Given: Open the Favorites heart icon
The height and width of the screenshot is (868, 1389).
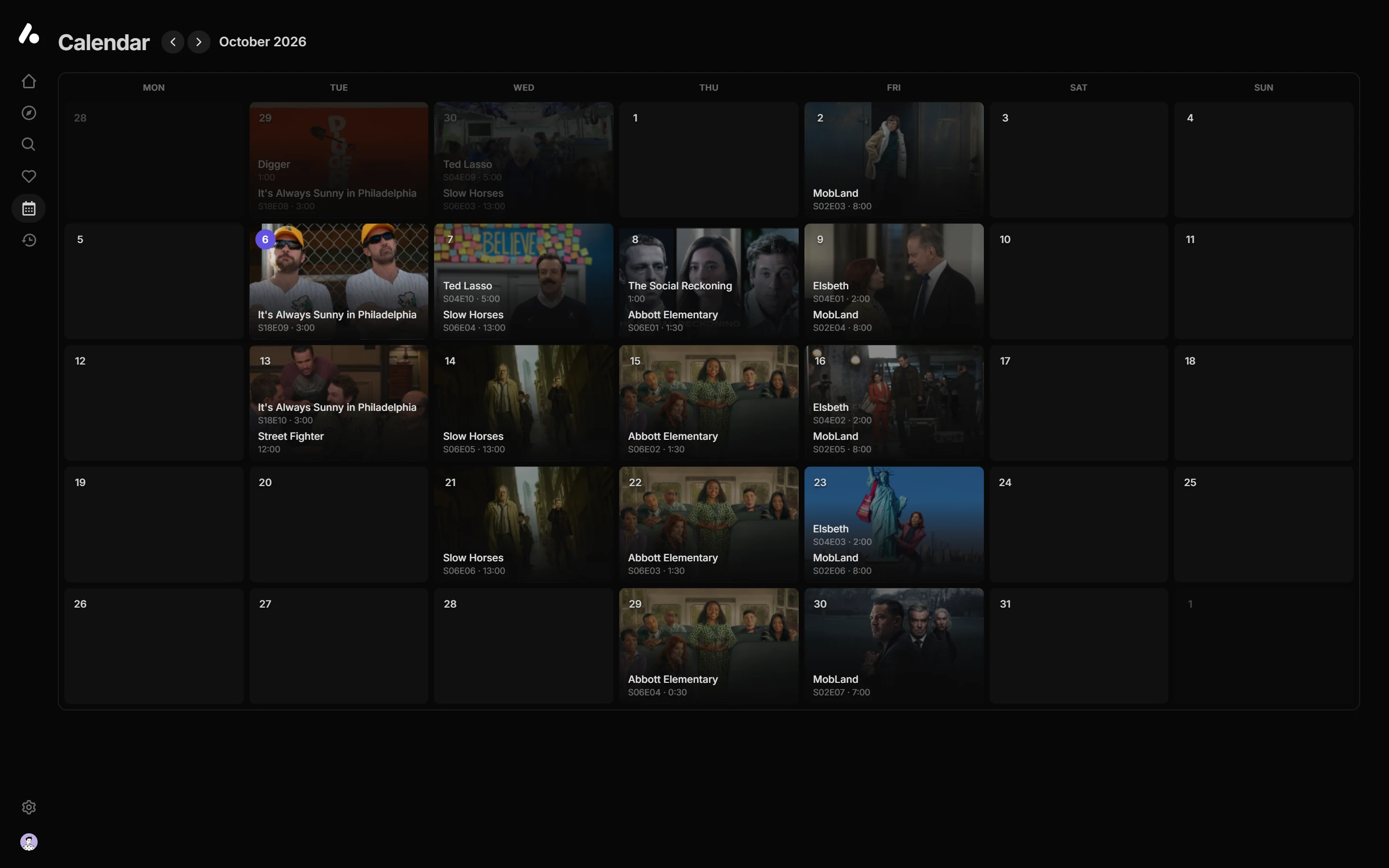Looking at the screenshot, I should (29, 176).
